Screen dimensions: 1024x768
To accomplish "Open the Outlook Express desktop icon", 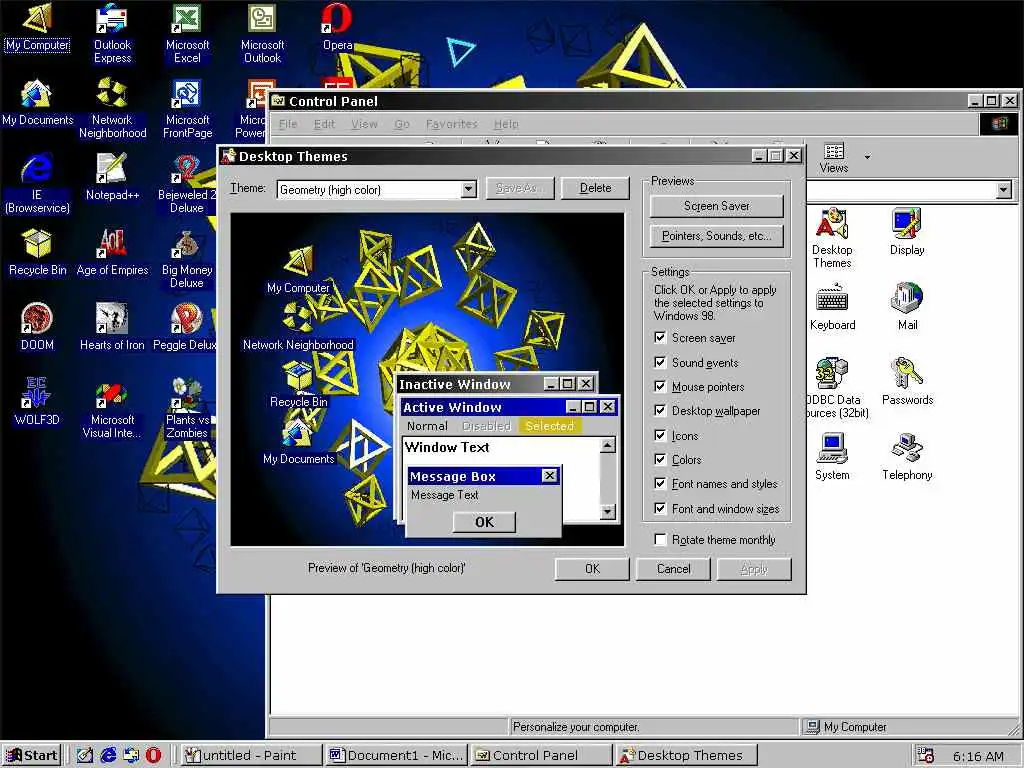I will coord(112,33).
